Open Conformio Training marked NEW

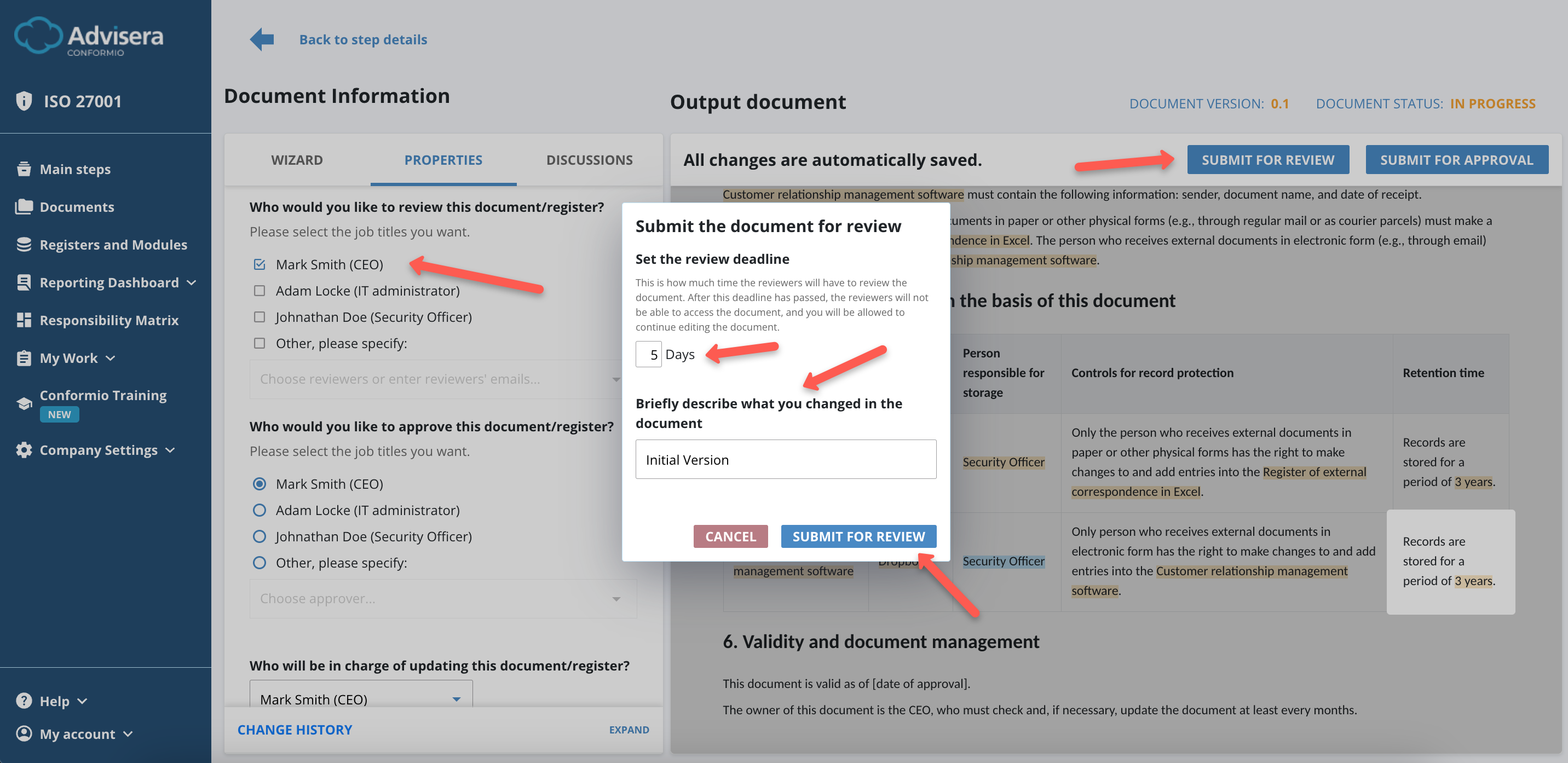(102, 395)
